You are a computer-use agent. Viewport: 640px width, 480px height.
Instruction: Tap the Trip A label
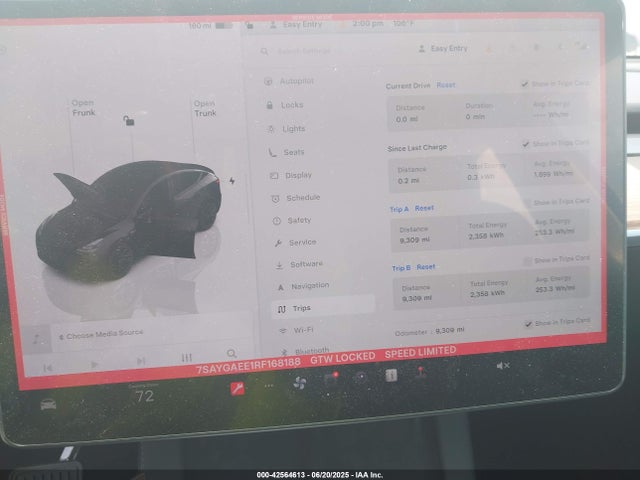coord(399,209)
